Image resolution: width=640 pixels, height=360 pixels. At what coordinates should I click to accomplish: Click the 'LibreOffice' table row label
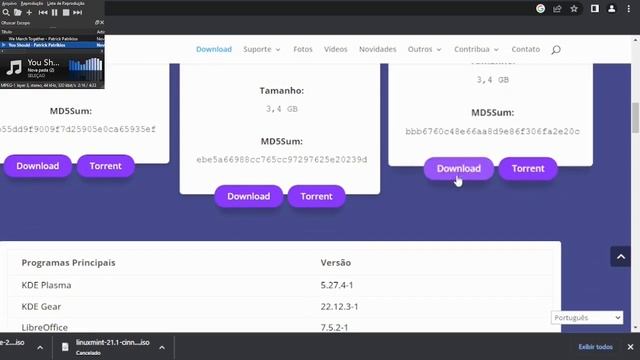click(x=45, y=327)
